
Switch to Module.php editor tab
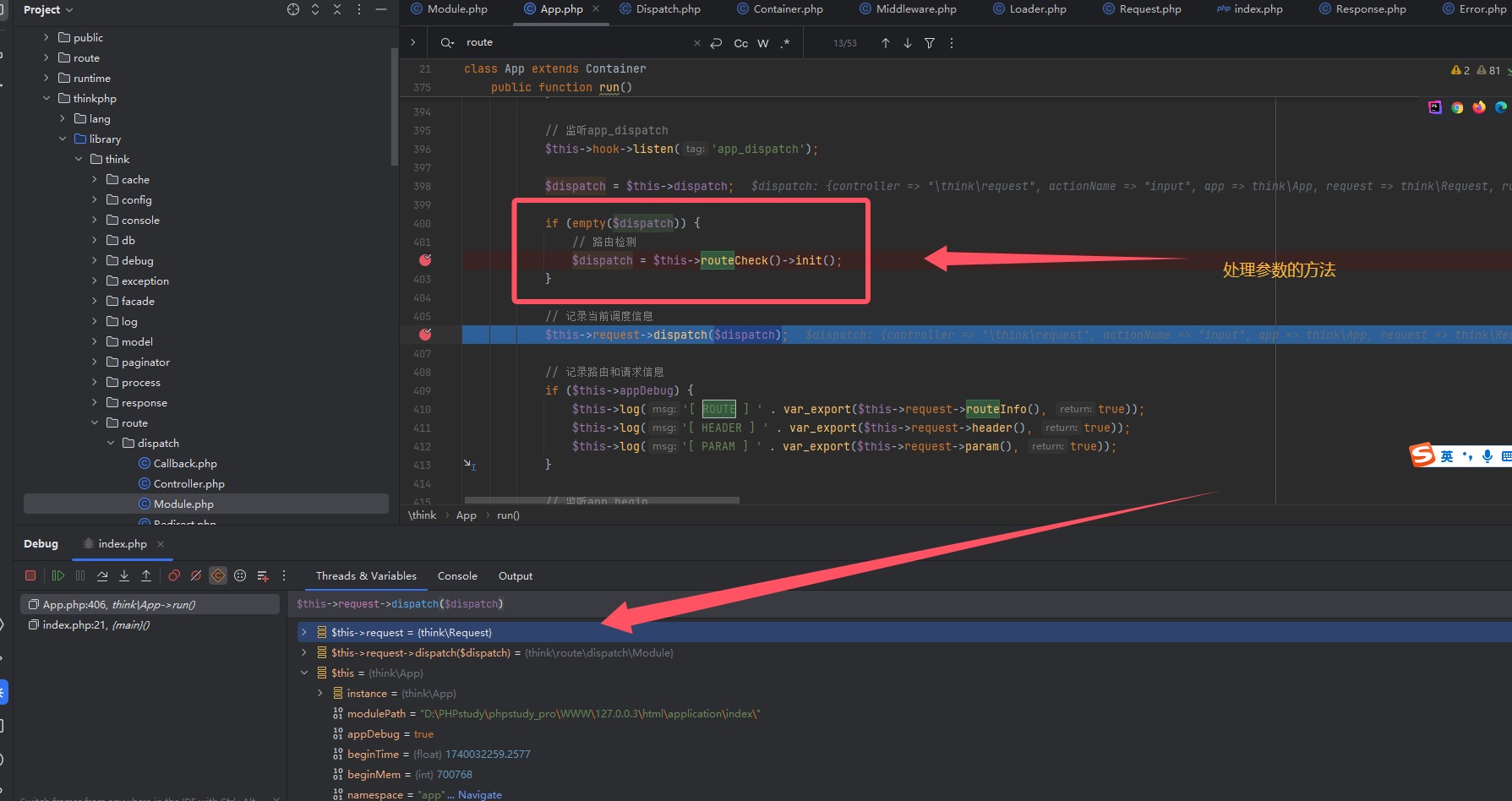(x=450, y=9)
